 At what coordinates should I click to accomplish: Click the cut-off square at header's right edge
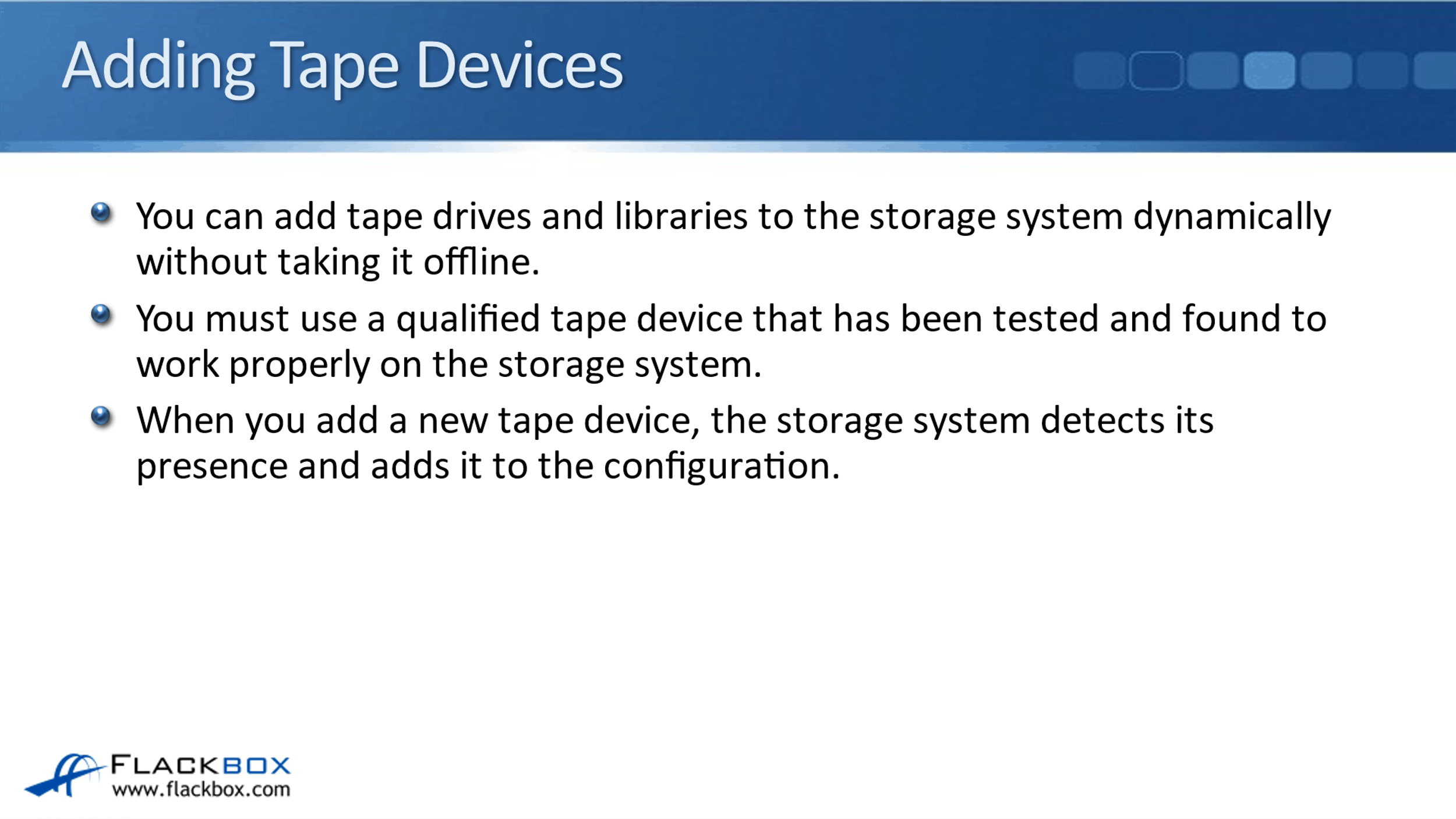[x=1436, y=70]
